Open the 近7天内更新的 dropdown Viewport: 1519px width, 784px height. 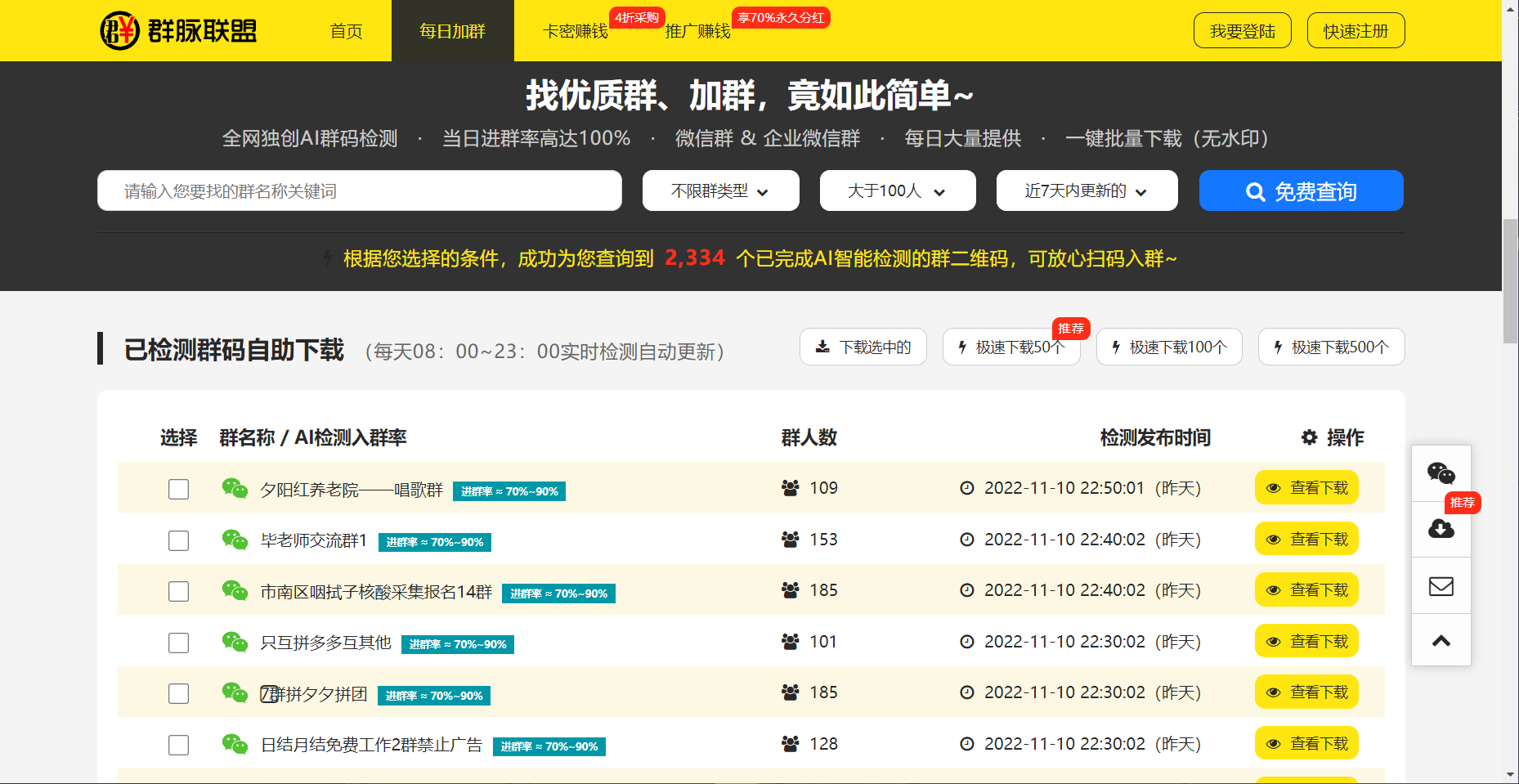coord(1087,190)
